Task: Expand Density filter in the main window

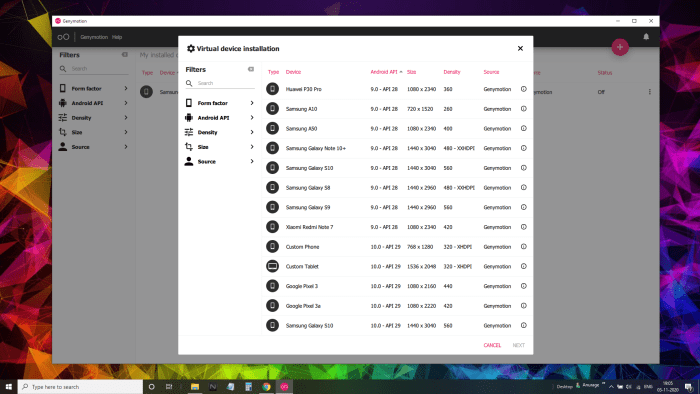Action: click(x=93, y=117)
